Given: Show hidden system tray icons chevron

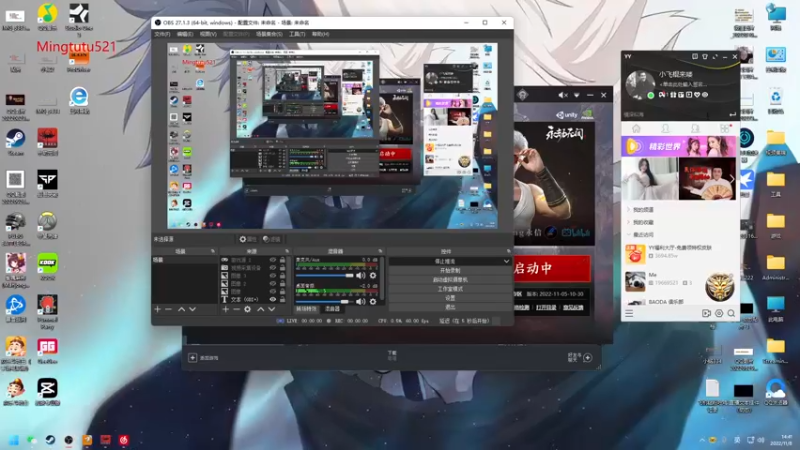Looking at the screenshot, I should (702, 440).
